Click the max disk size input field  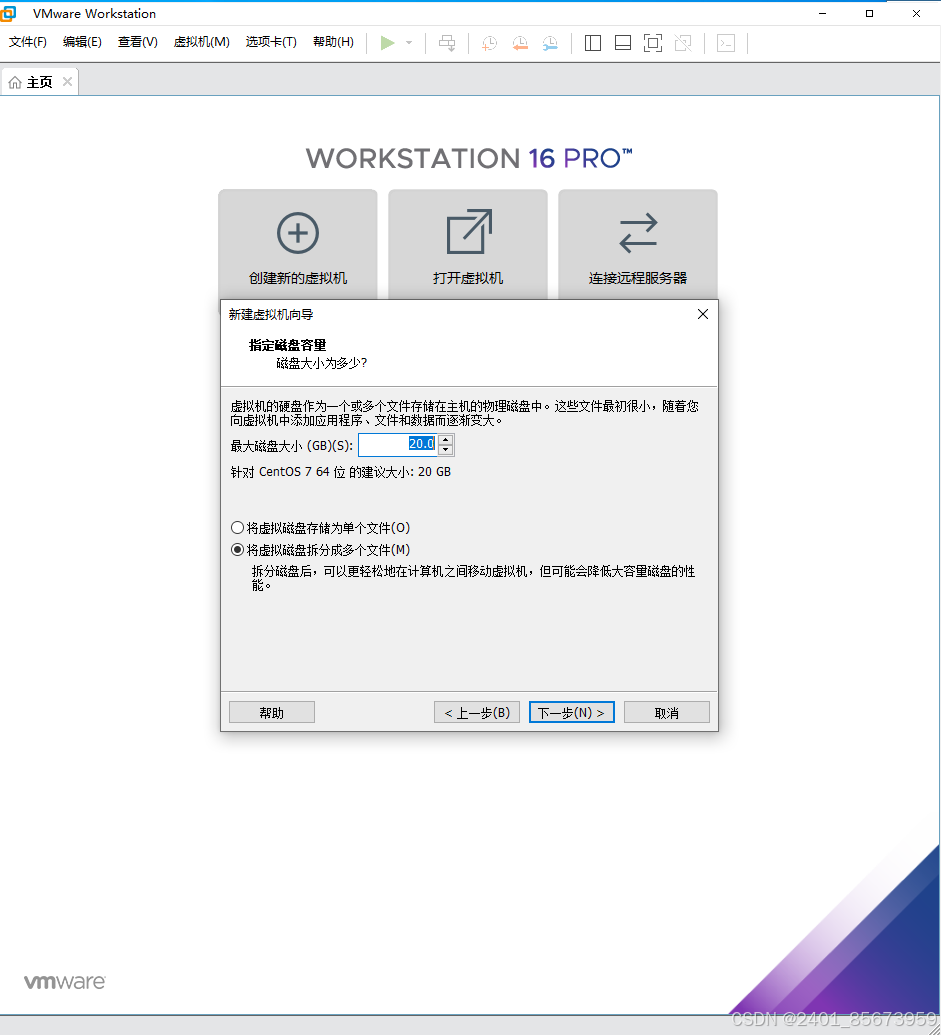[398, 444]
